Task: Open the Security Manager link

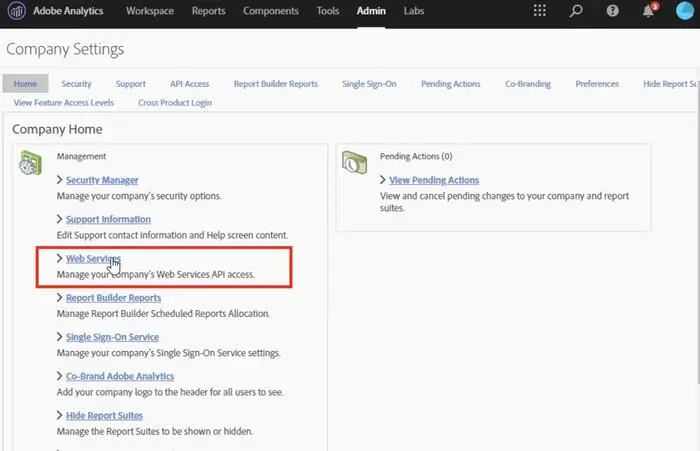Action: click(102, 180)
